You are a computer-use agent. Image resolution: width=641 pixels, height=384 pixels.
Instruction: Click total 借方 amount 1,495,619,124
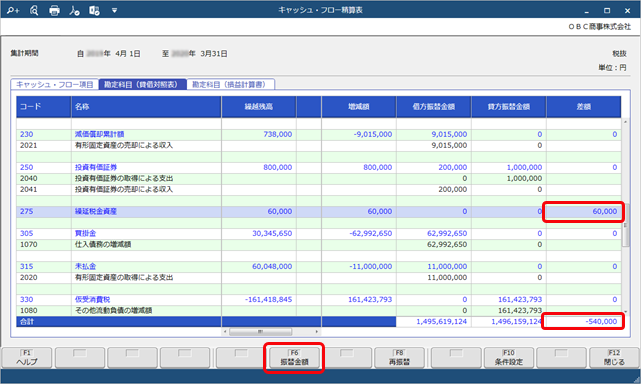click(x=434, y=321)
